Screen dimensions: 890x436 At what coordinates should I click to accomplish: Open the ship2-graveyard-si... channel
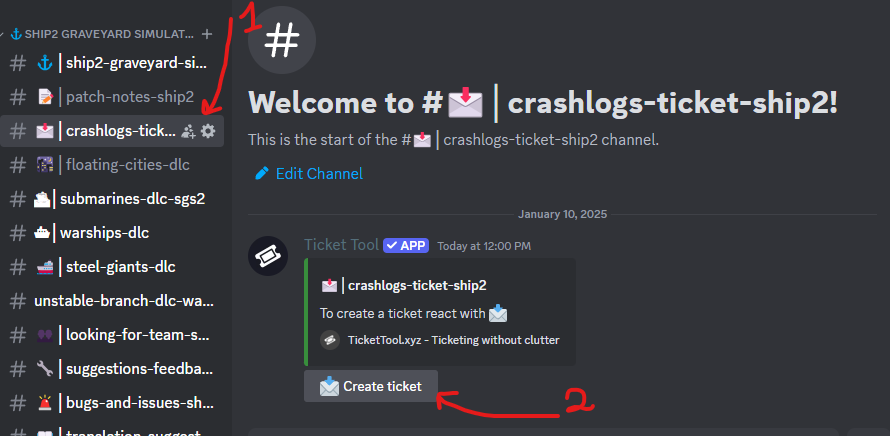tap(112, 63)
